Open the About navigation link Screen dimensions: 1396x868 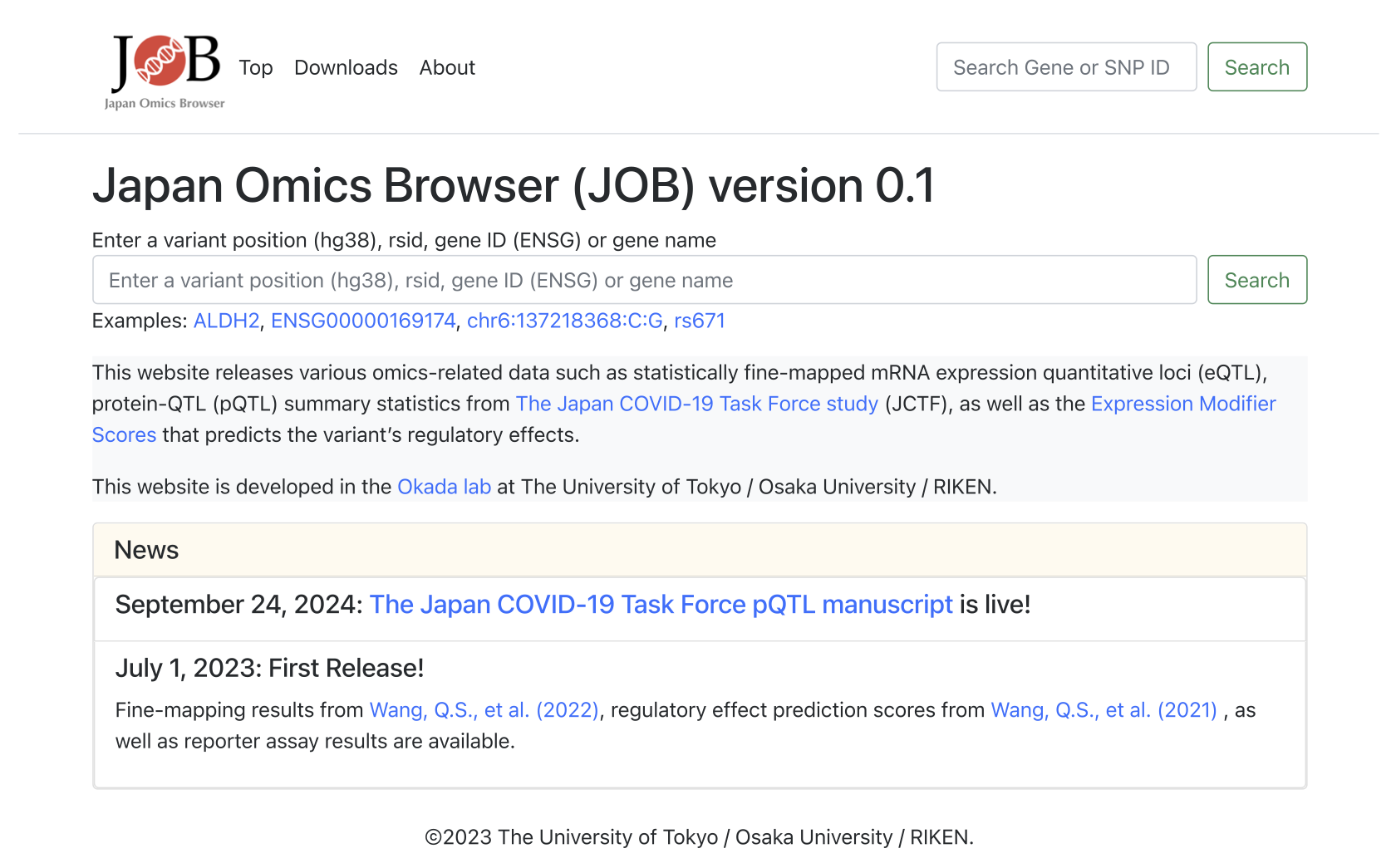447,67
